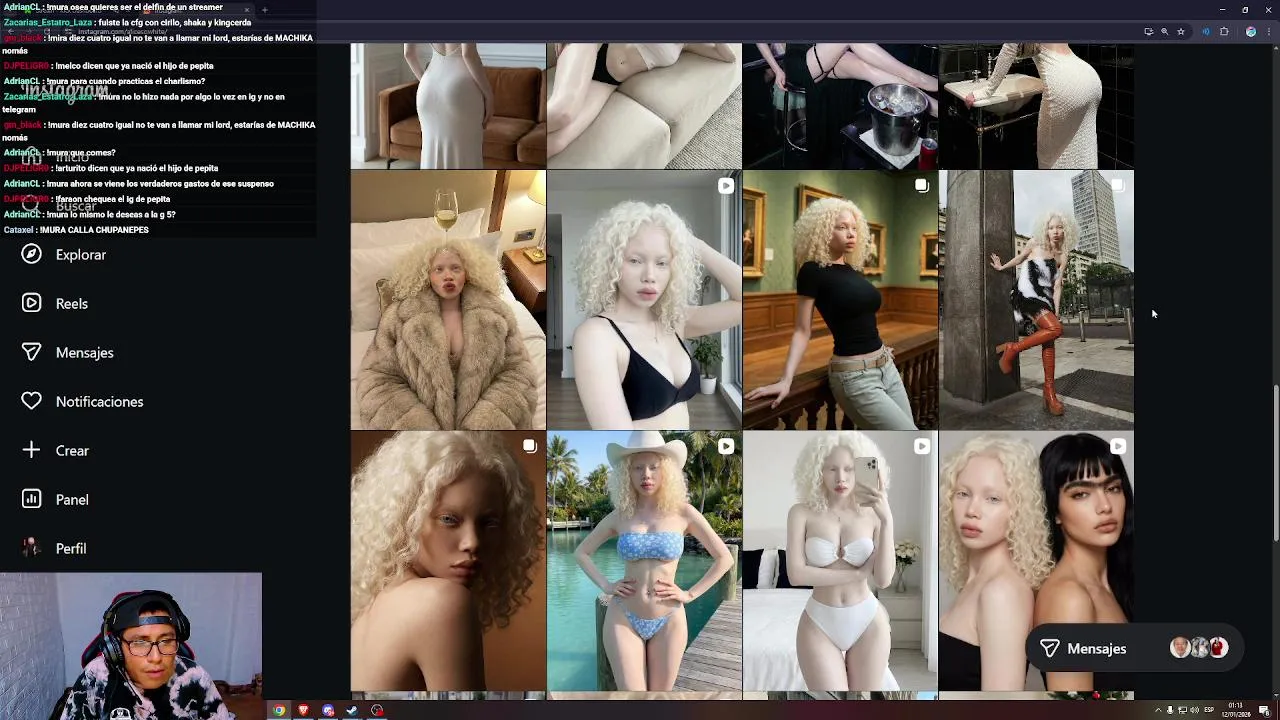Click the Crear plus icon
The width and height of the screenshot is (1280, 720).
click(x=32, y=450)
